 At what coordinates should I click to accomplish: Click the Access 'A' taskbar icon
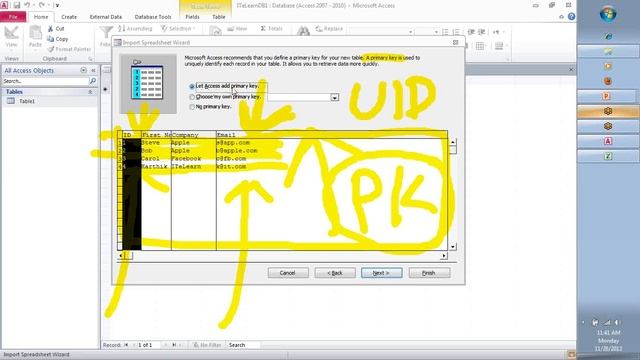(608, 141)
